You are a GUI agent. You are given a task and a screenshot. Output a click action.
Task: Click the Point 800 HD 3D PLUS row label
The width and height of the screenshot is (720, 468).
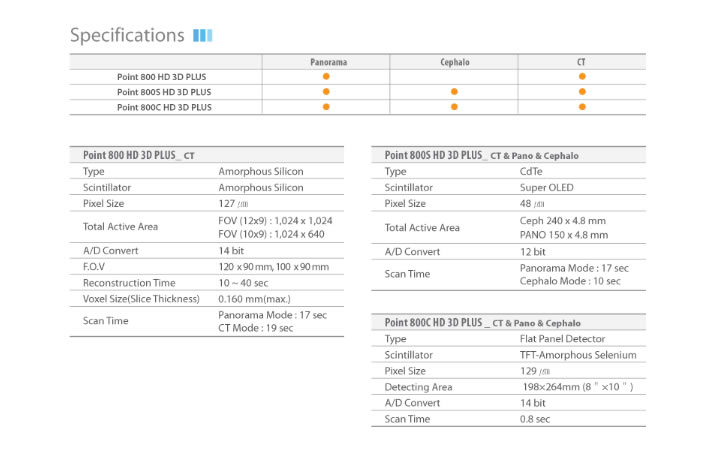click(x=162, y=77)
